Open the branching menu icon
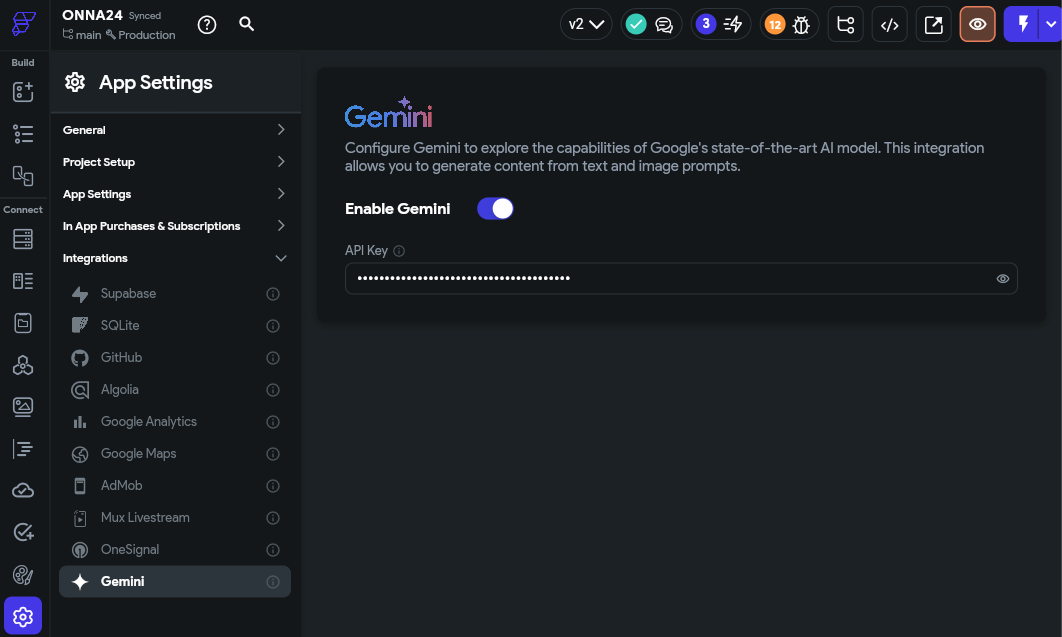This screenshot has height=637, width=1062. 845,24
